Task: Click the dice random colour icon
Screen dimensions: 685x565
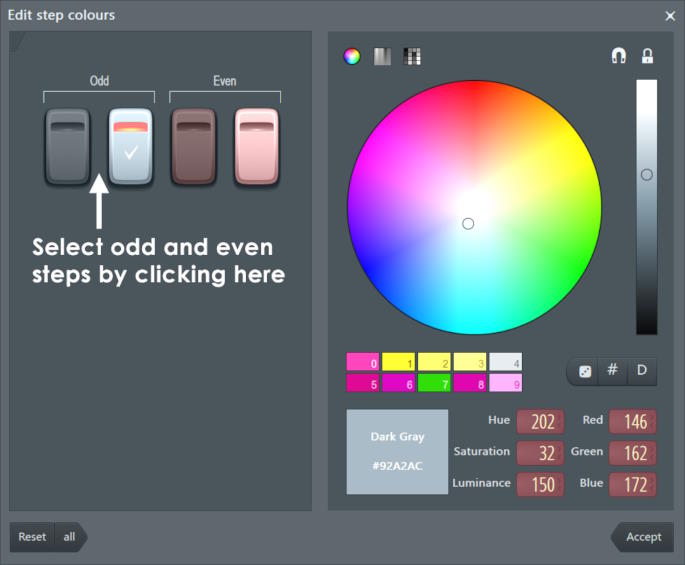Action: pyautogui.click(x=585, y=371)
